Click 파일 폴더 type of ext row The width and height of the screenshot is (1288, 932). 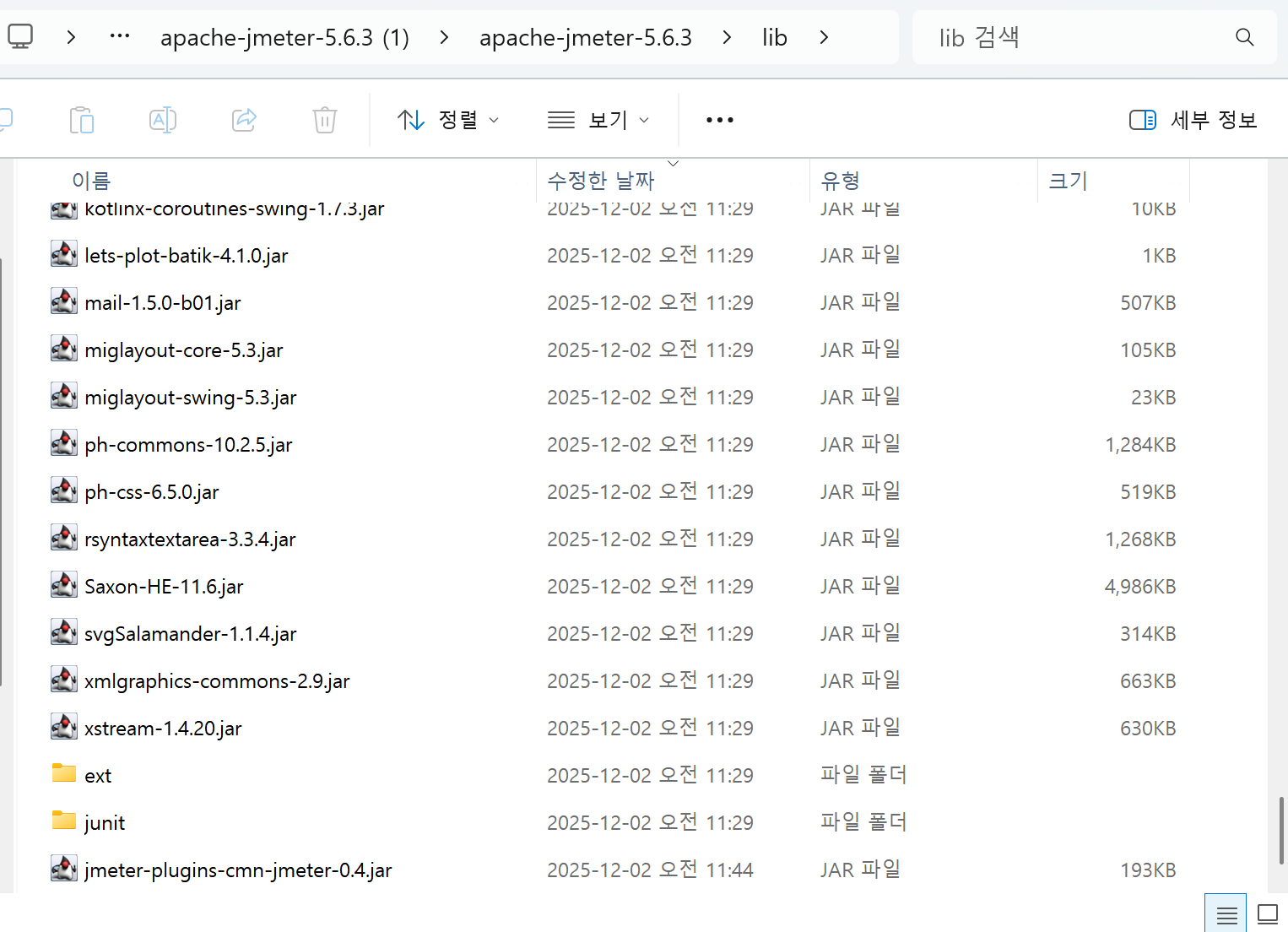point(863,774)
